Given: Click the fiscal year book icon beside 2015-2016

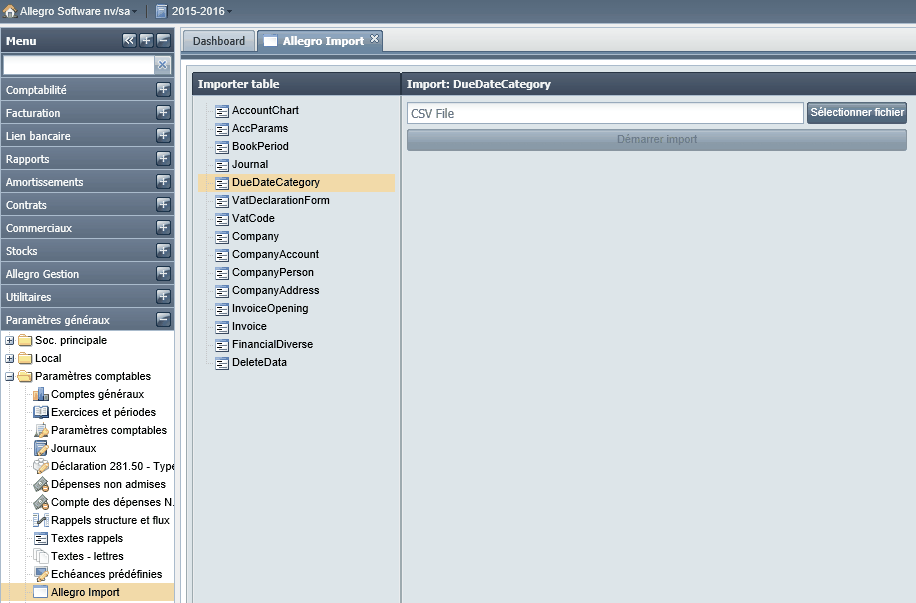Looking at the screenshot, I should coord(162,11).
